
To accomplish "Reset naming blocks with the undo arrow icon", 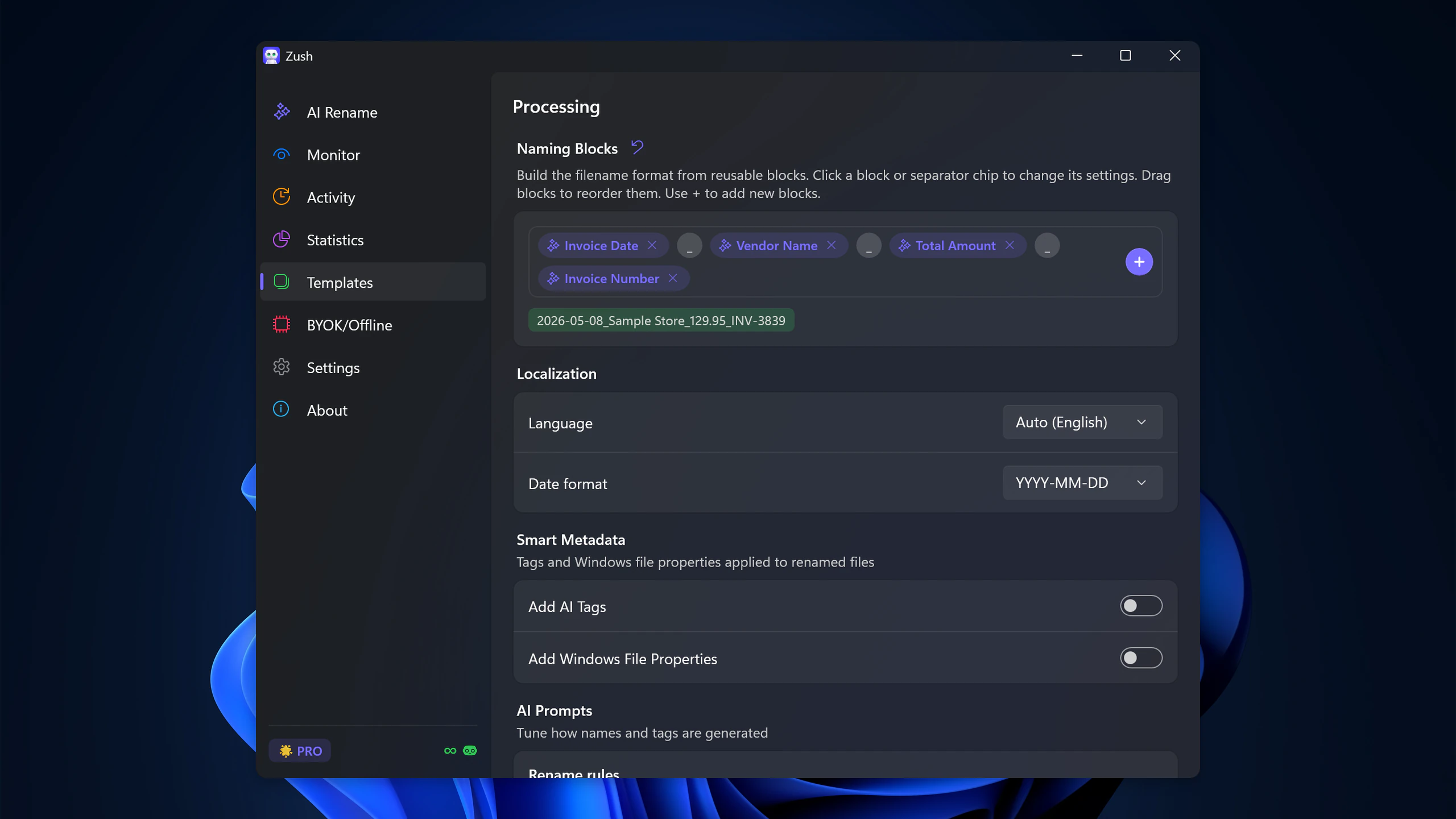I will (x=637, y=148).
